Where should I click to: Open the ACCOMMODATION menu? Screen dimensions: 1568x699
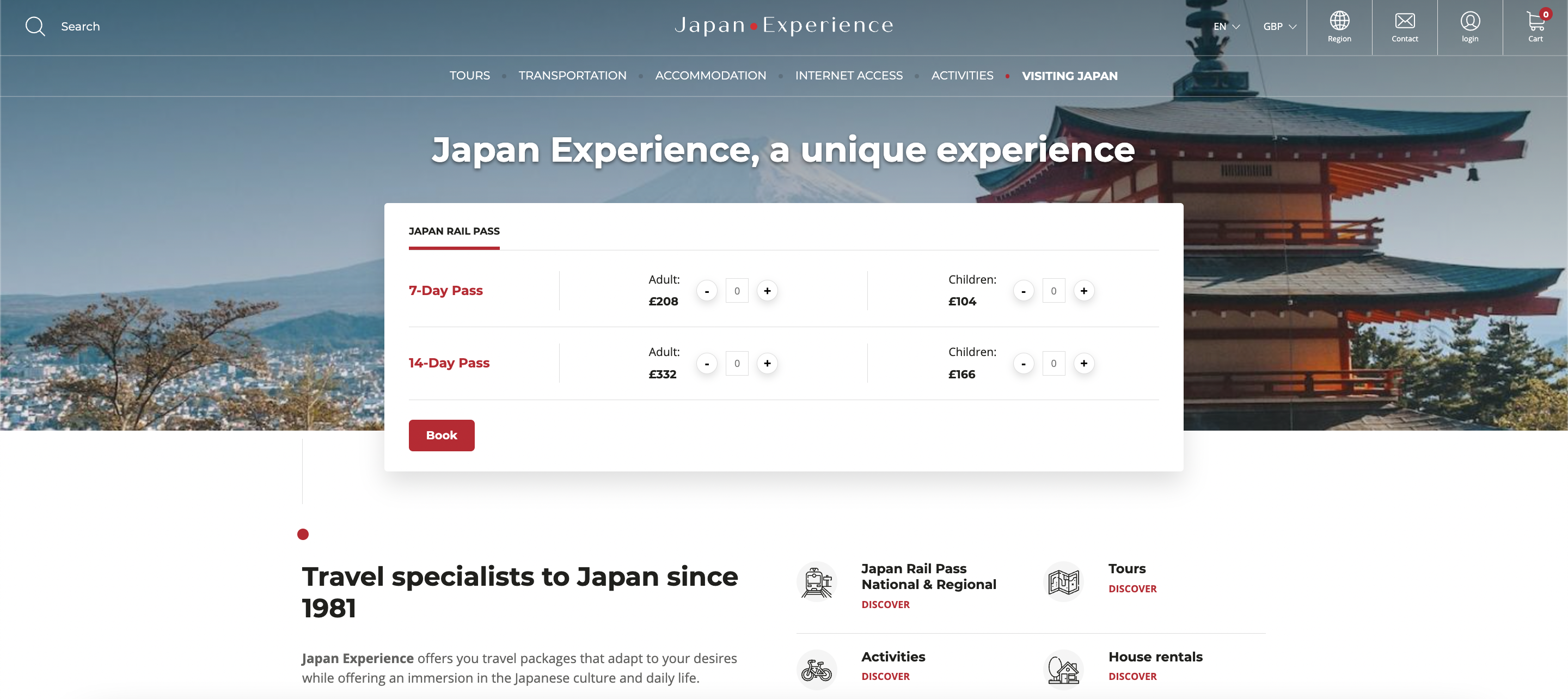710,76
